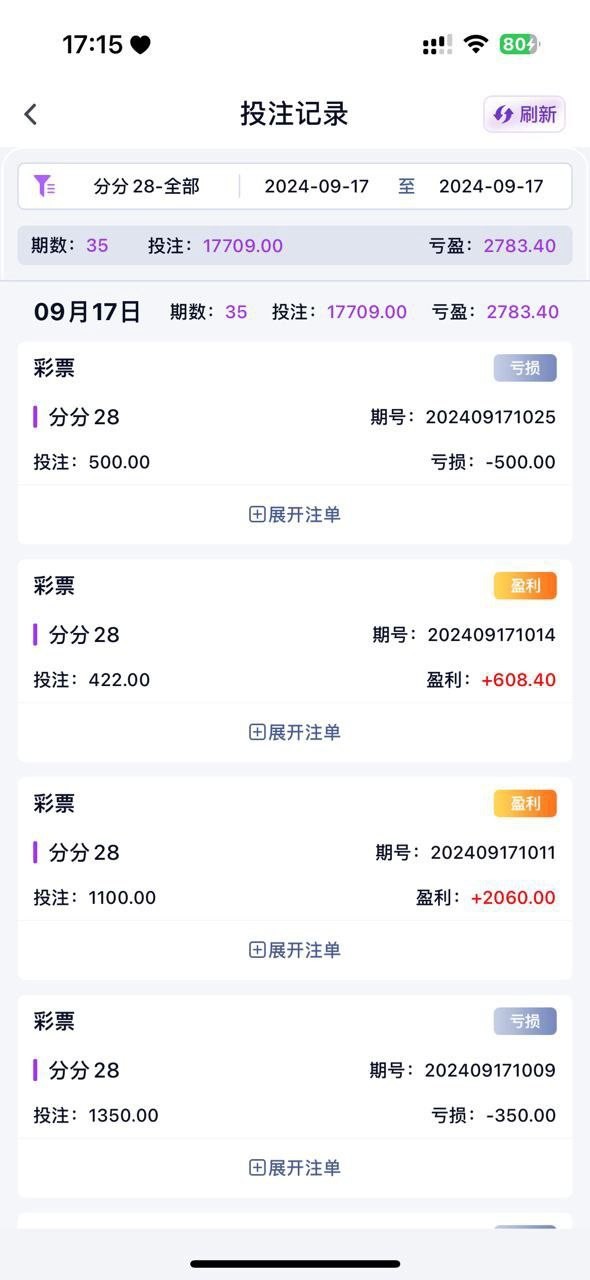This screenshot has width=590, height=1280.
Task: Expand 展开注单 for the 500.00 bet
Action: 295,514
